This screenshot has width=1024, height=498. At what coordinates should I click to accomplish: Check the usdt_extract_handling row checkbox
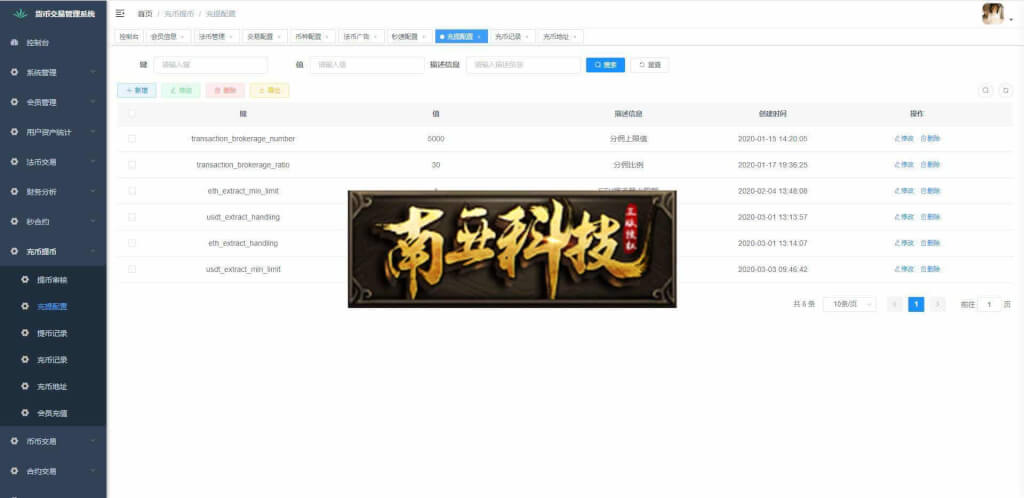[x=132, y=217]
